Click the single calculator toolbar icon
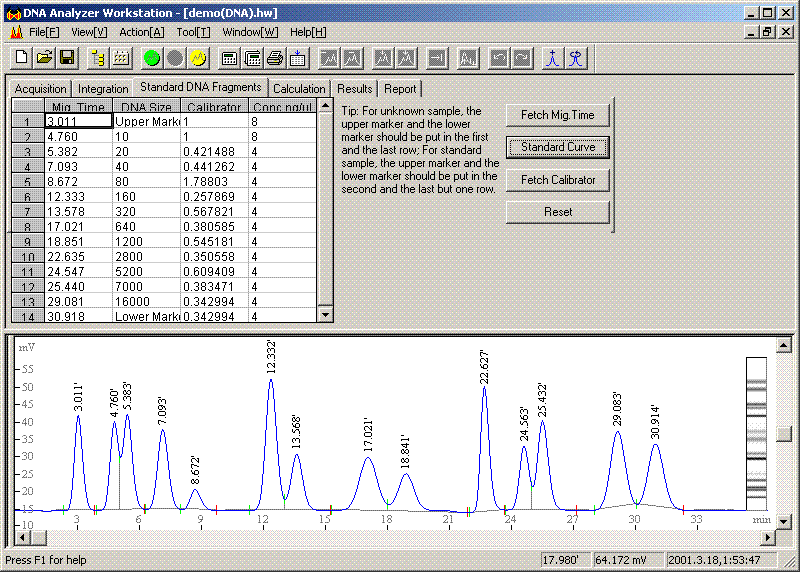Image resolution: width=800 pixels, height=572 pixels. point(229,58)
